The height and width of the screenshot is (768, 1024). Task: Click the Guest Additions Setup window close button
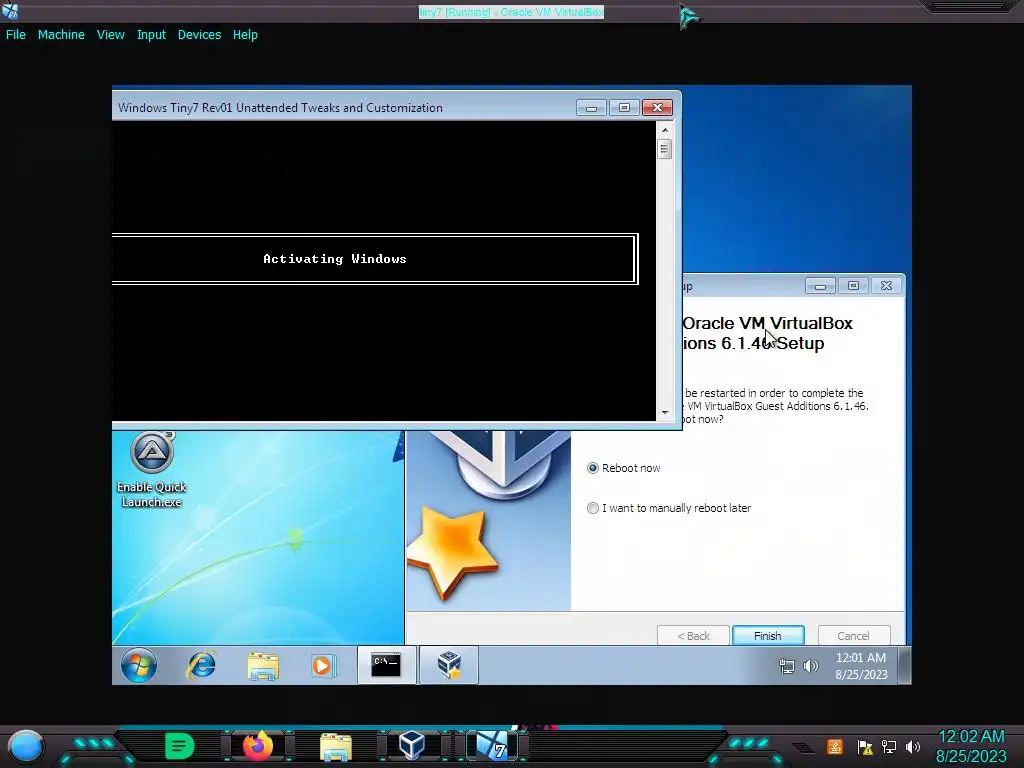click(886, 286)
